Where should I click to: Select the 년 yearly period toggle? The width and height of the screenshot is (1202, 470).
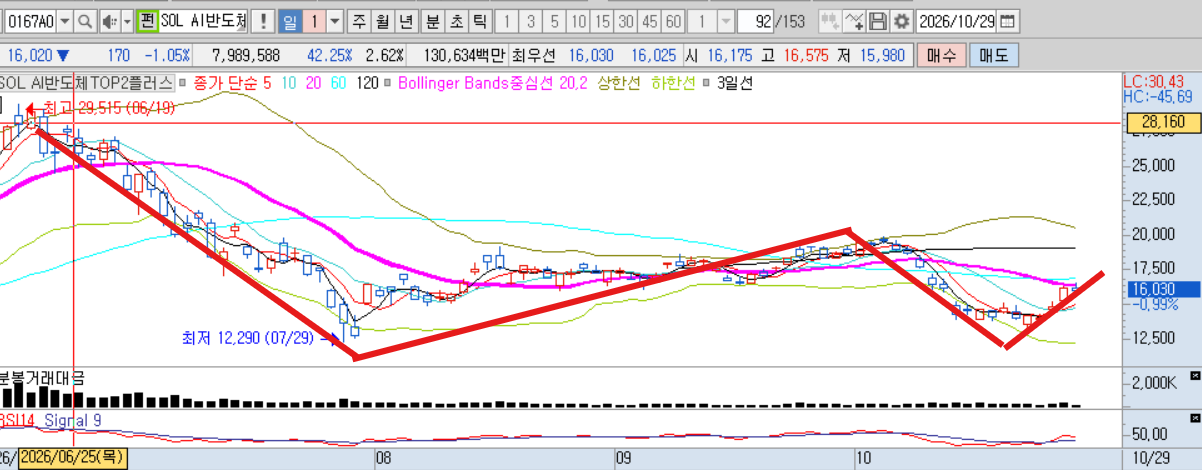tap(406, 21)
